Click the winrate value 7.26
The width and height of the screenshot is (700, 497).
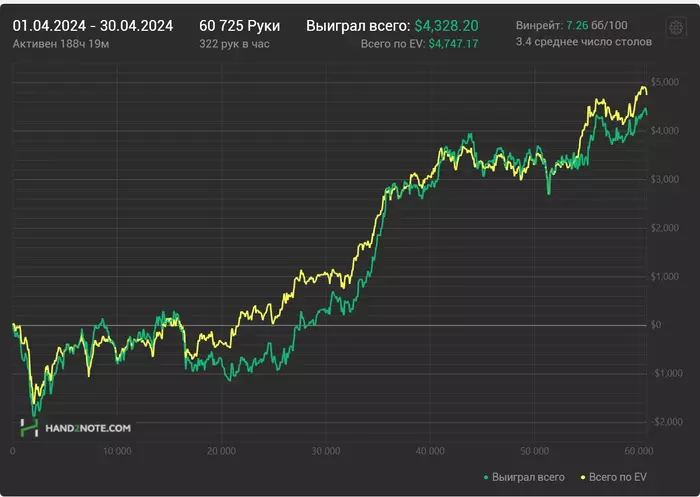(578, 23)
